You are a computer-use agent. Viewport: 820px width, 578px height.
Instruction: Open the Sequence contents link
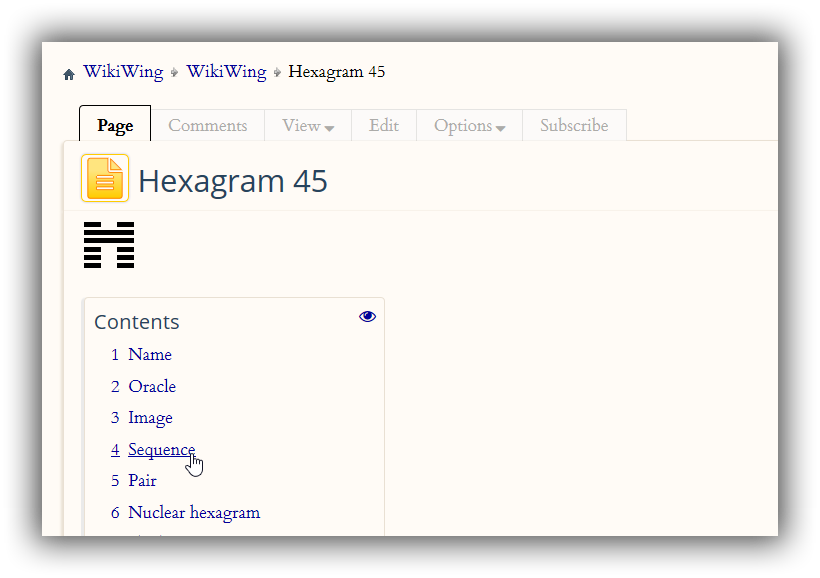click(161, 450)
